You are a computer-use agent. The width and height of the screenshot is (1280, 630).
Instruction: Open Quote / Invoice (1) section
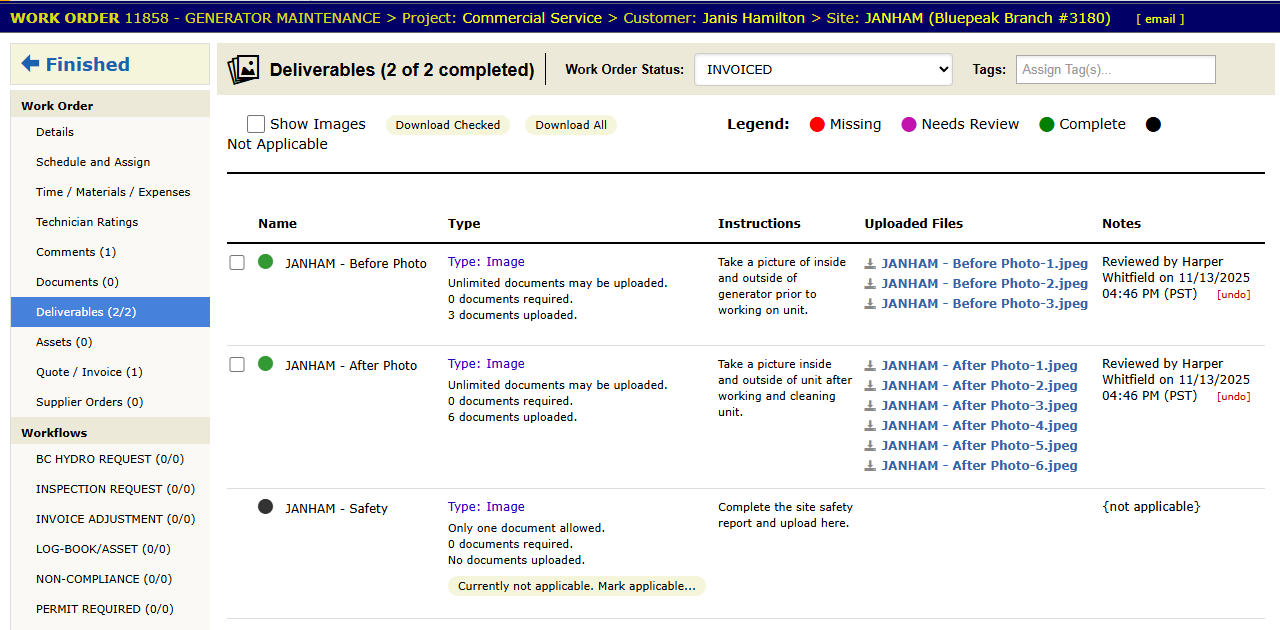click(110, 372)
